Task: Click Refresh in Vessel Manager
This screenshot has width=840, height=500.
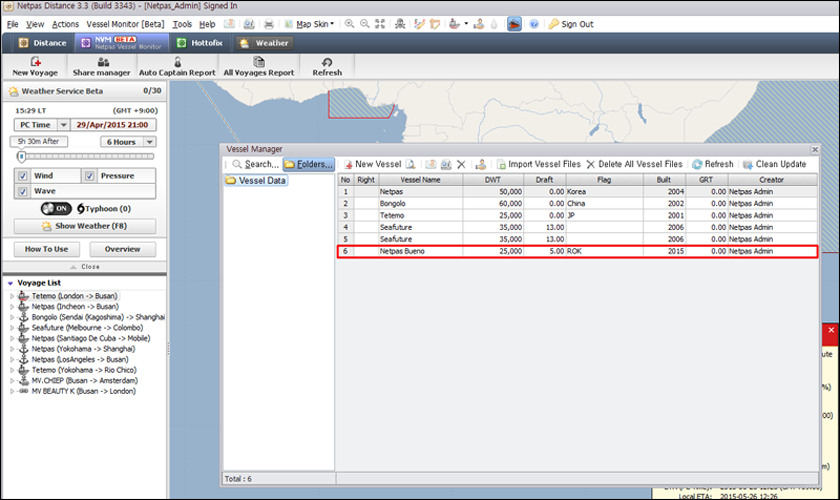Action: (x=712, y=165)
